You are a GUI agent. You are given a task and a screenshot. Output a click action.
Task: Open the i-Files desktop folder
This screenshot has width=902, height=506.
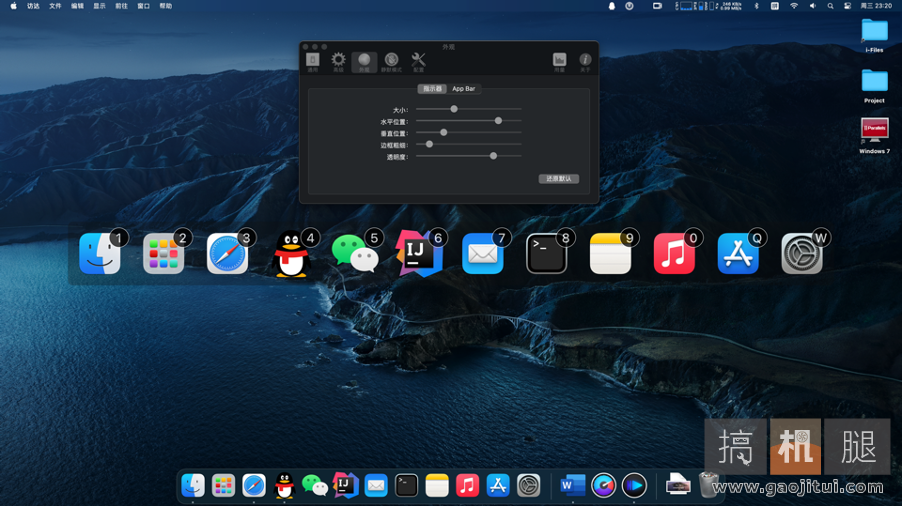click(x=874, y=35)
